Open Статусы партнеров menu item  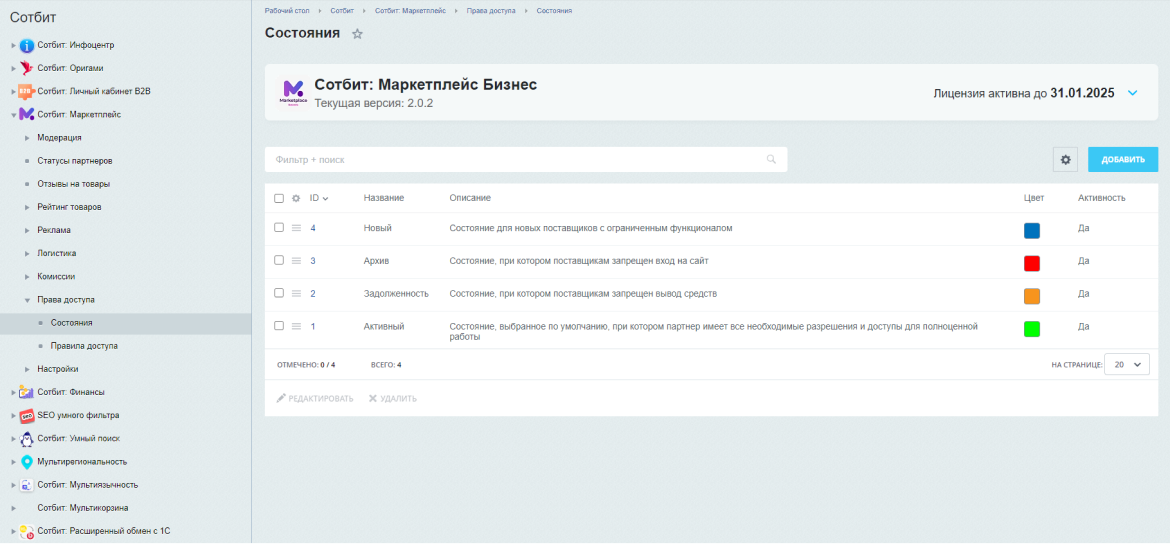(x=75, y=160)
